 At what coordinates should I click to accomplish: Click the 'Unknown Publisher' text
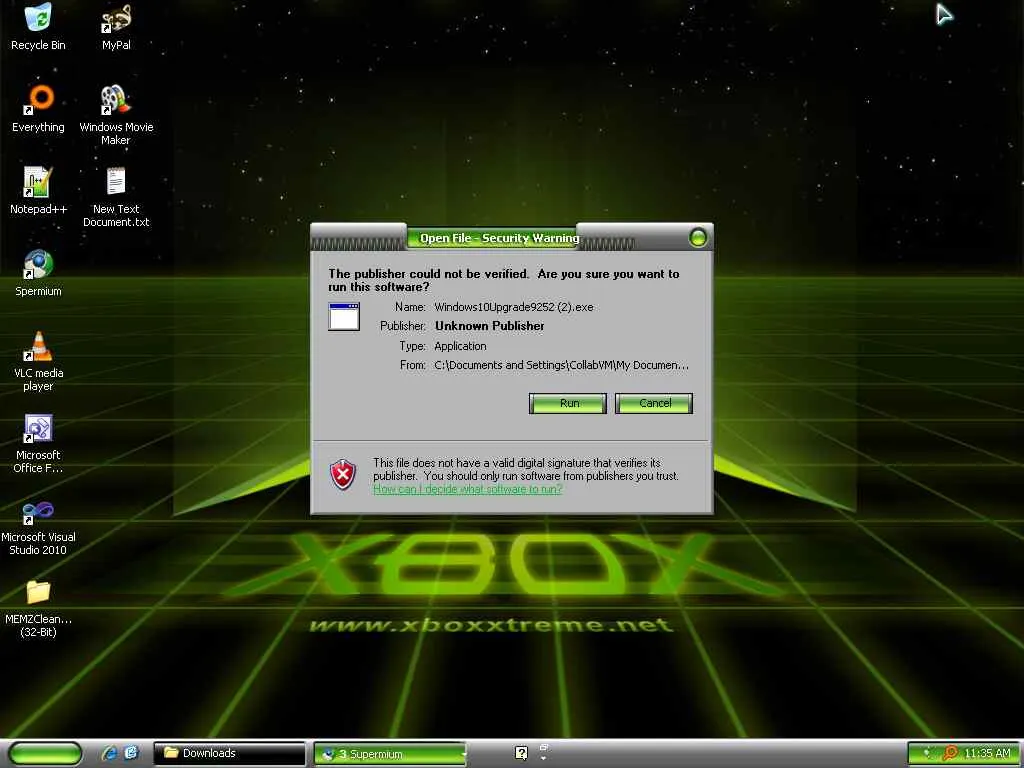point(489,326)
